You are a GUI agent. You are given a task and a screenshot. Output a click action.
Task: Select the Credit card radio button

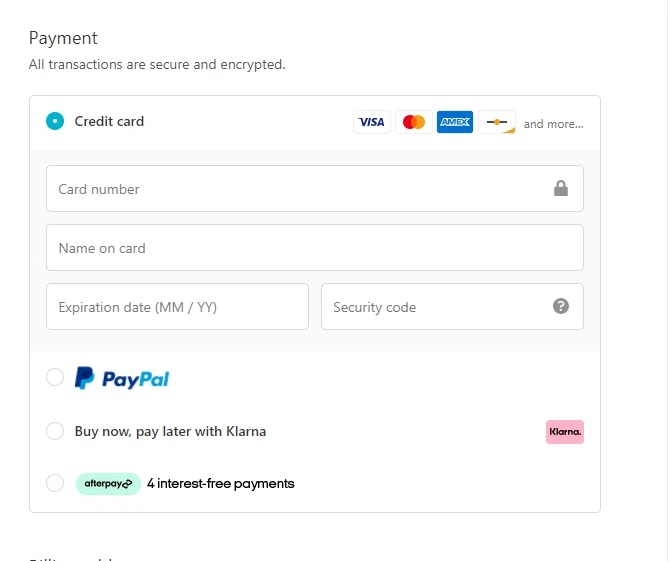55,121
